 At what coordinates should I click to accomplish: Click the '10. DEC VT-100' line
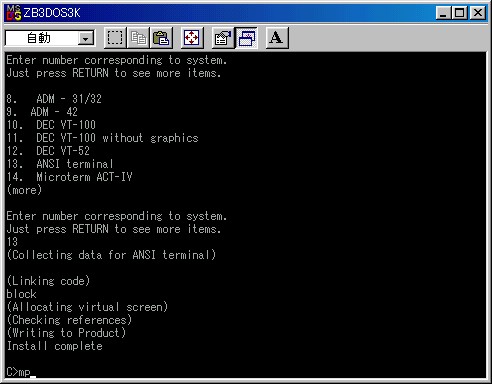pyautogui.click(x=51, y=125)
